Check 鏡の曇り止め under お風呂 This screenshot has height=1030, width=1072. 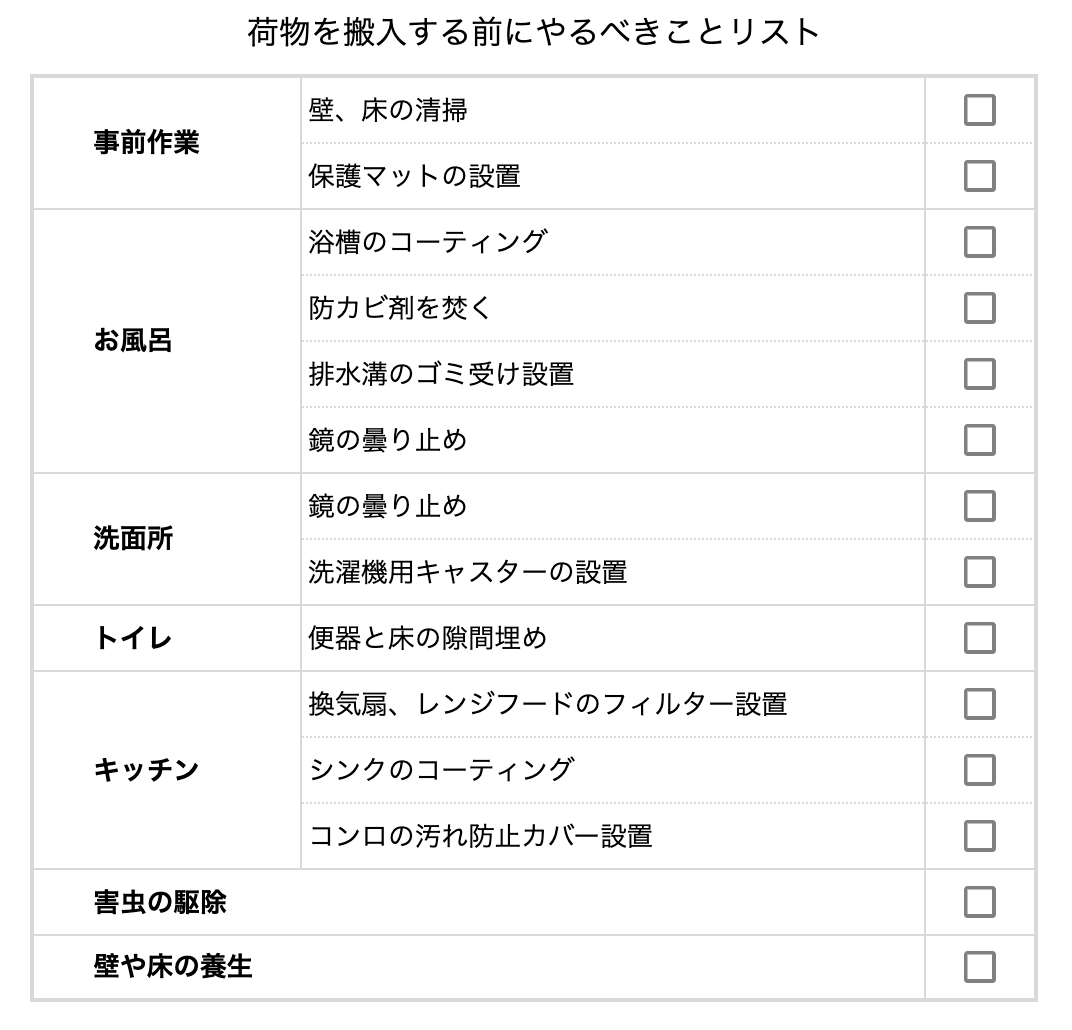pos(979,440)
